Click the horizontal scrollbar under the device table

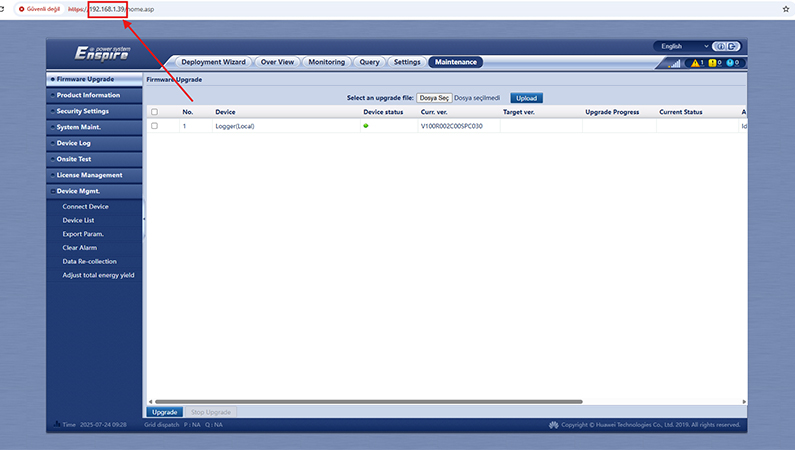tap(368, 402)
